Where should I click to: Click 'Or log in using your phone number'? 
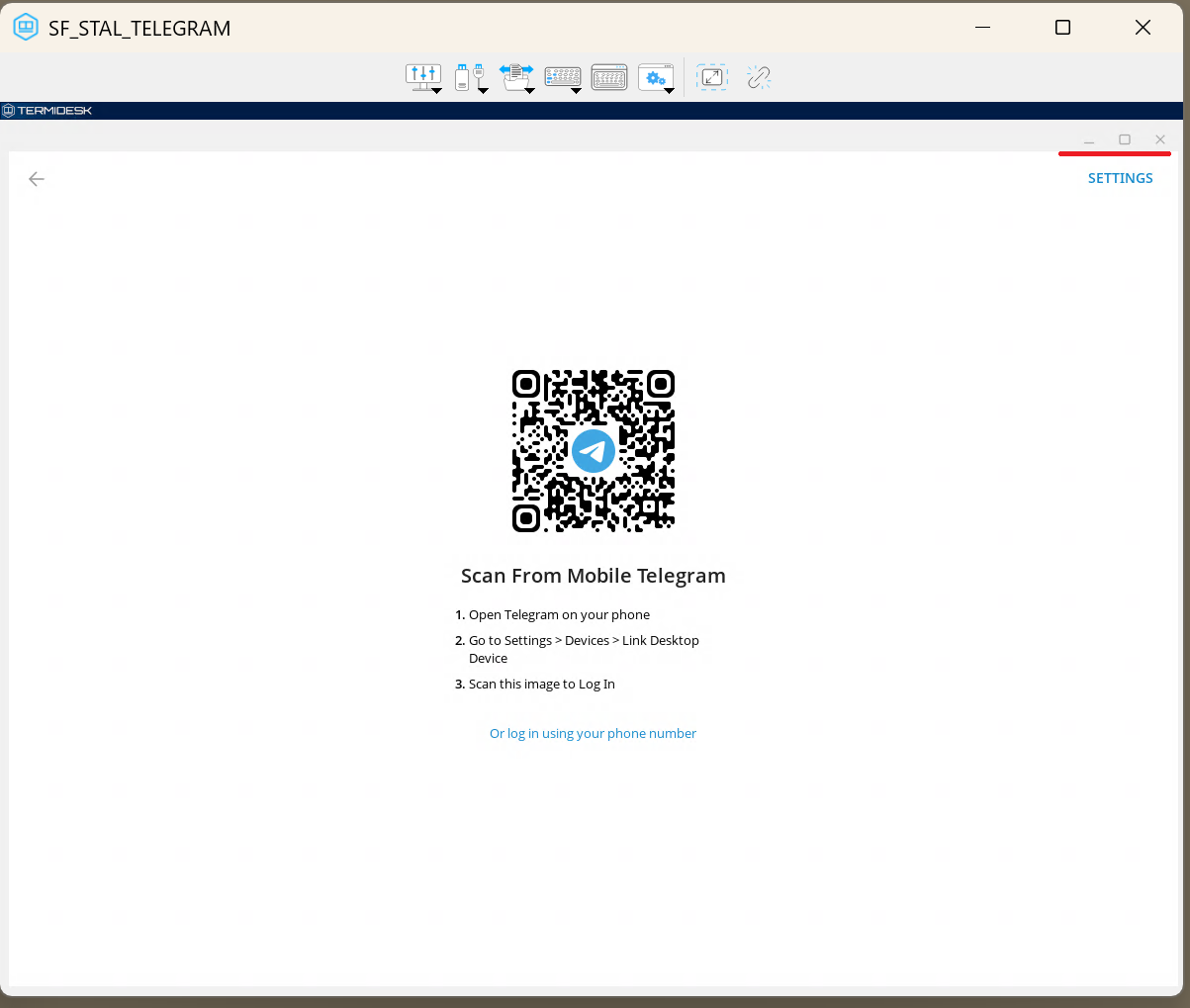pos(593,733)
